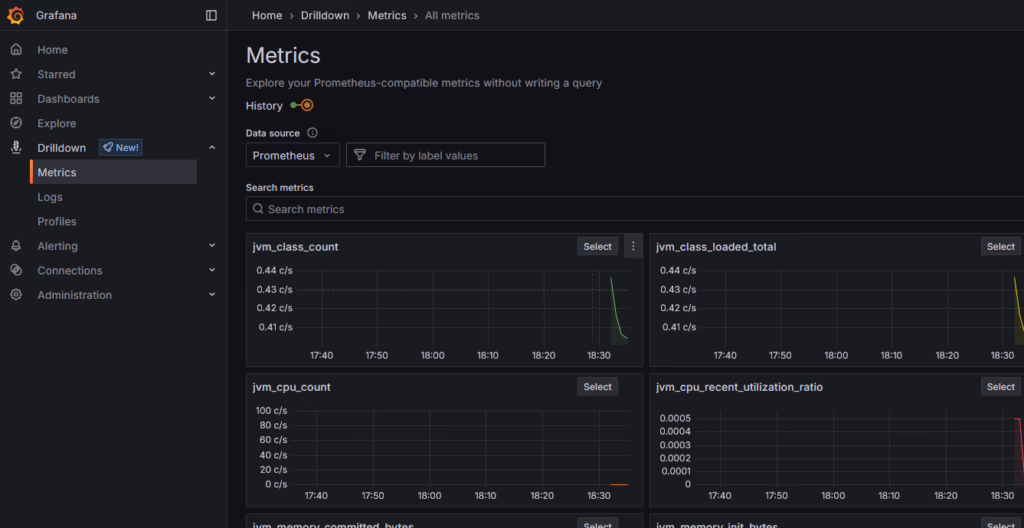
Task: Click the Alerting bell icon
Action: [16, 246]
